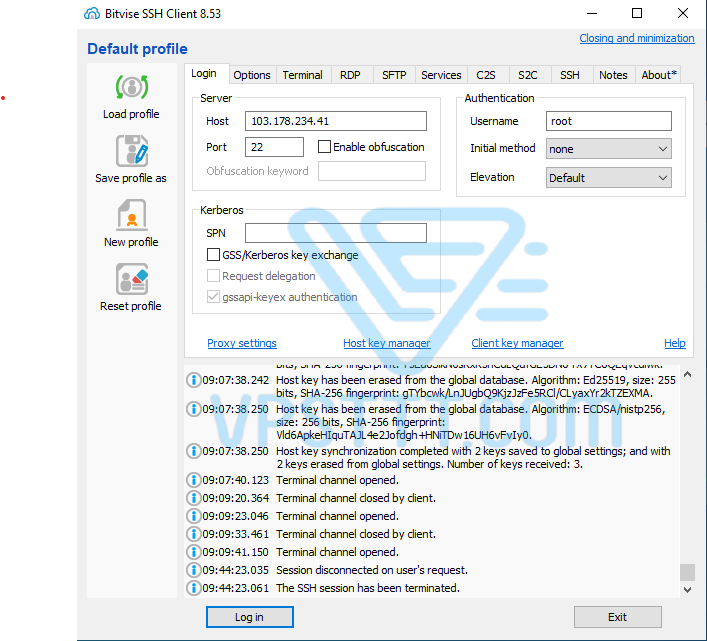
Task: Click the Bitvise cloud icon in title bar
Action: click(x=92, y=14)
